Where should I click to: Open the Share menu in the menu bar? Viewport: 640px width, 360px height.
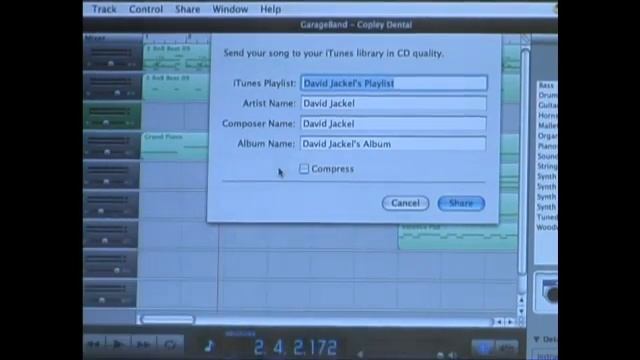[187, 9]
